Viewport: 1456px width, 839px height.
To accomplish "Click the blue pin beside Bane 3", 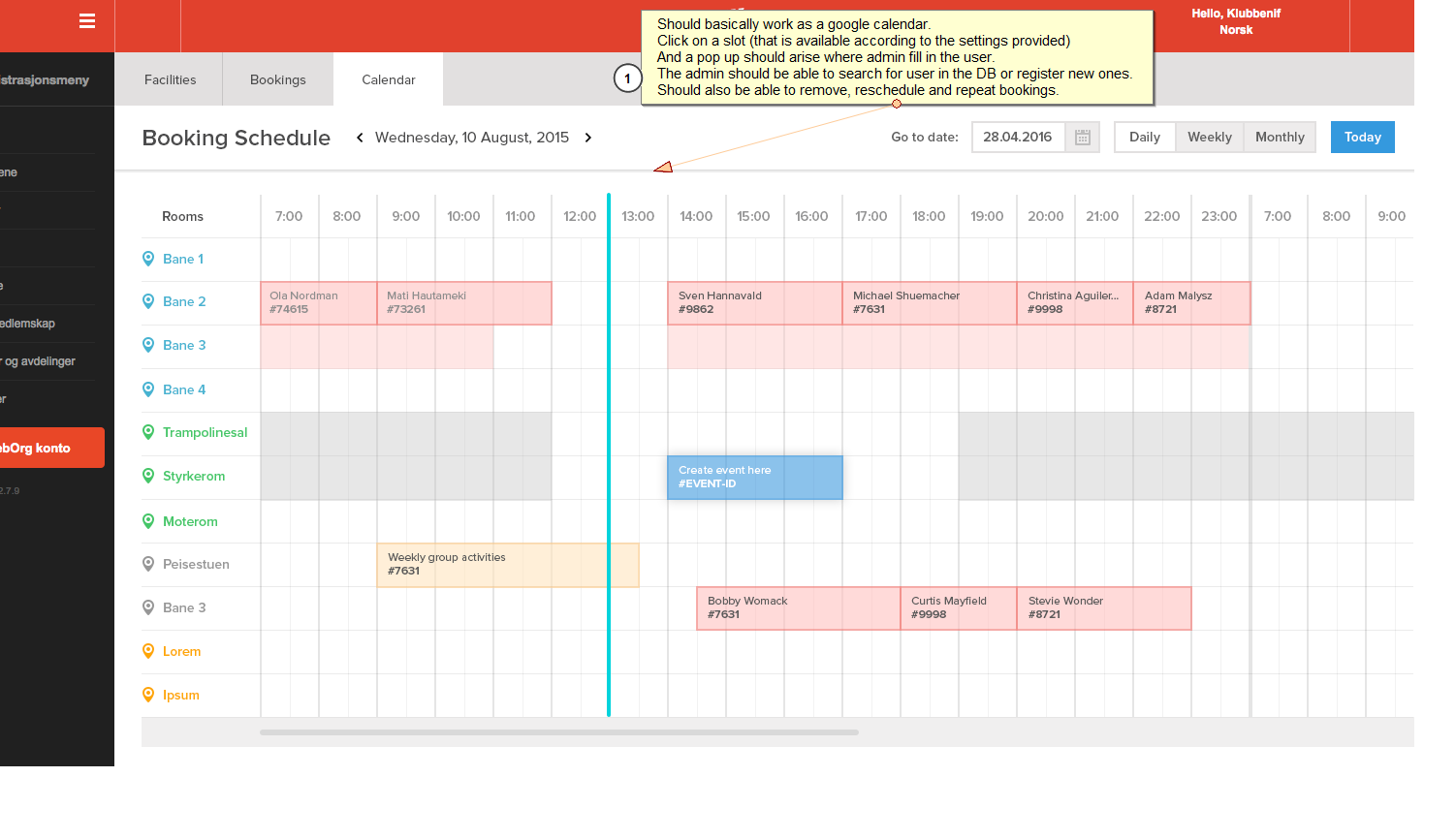I will coord(148,345).
